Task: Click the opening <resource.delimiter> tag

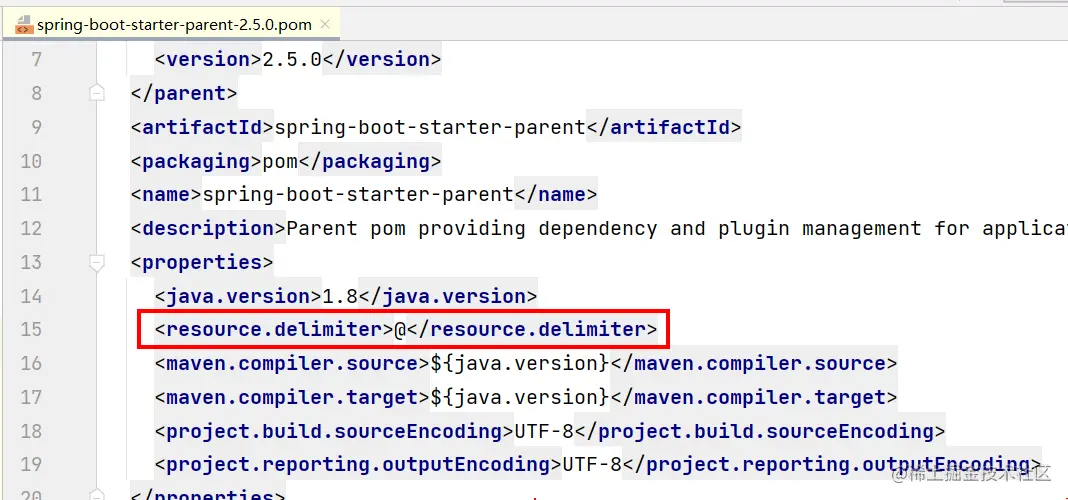Action: (x=274, y=330)
